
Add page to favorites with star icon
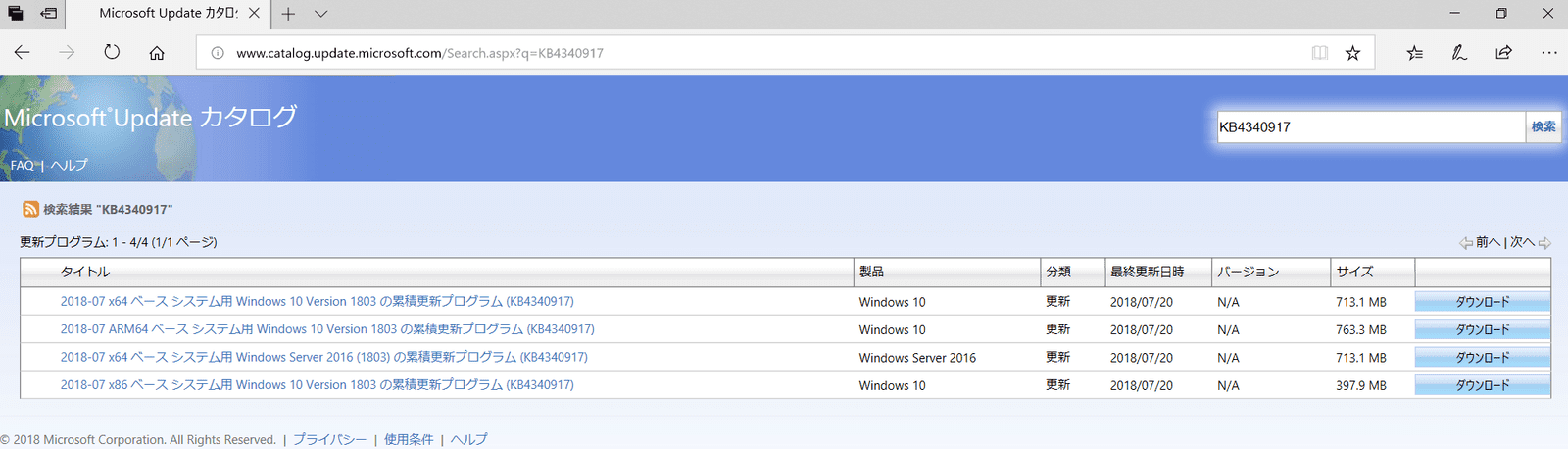(1352, 53)
